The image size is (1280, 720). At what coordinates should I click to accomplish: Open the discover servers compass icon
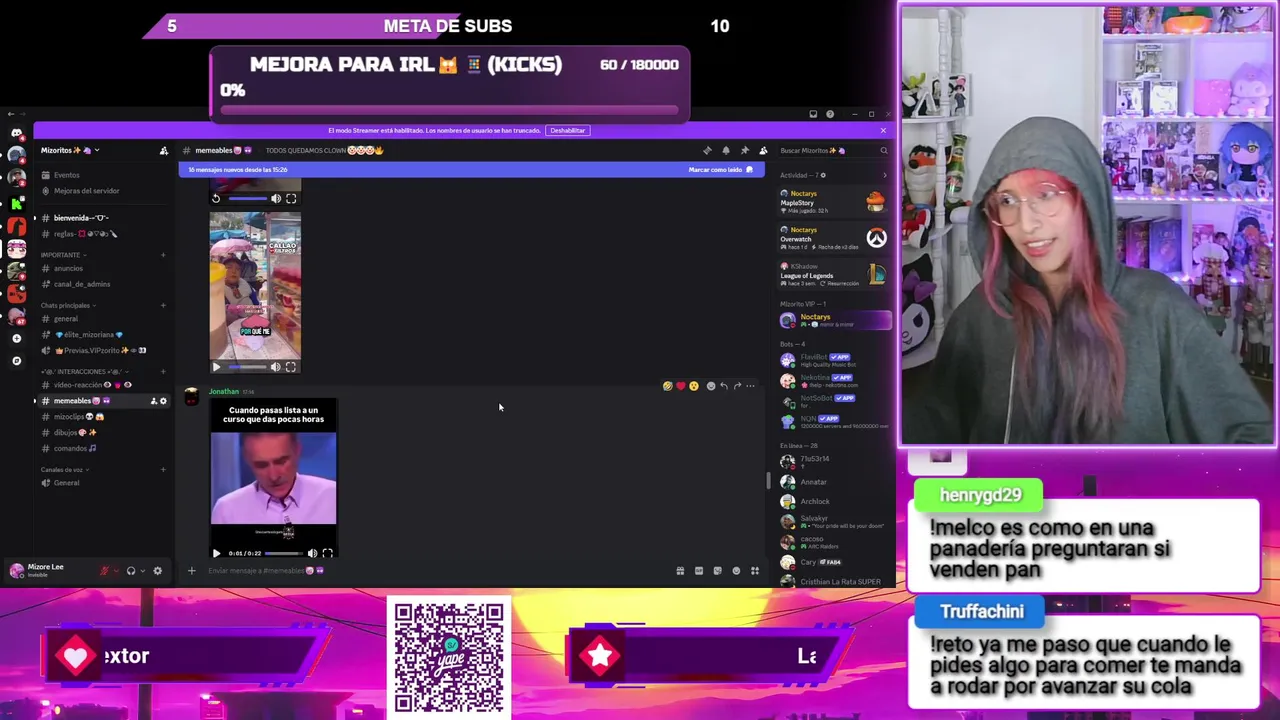pos(16,360)
